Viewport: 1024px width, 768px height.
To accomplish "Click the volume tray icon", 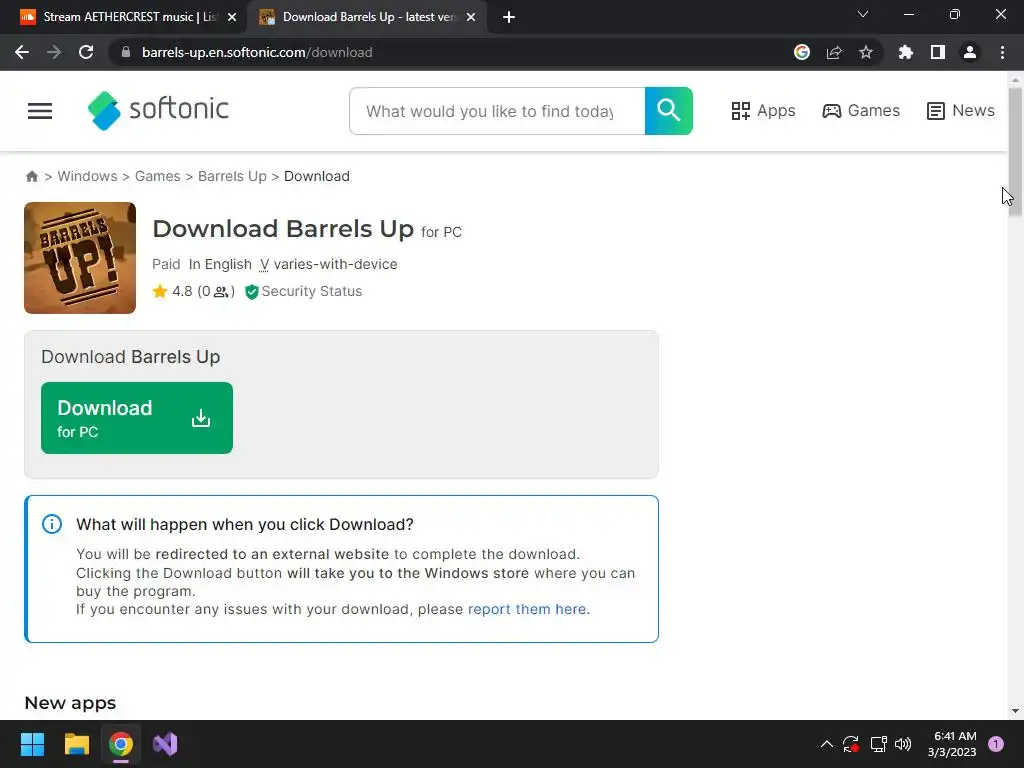I will pyautogui.click(x=903, y=744).
